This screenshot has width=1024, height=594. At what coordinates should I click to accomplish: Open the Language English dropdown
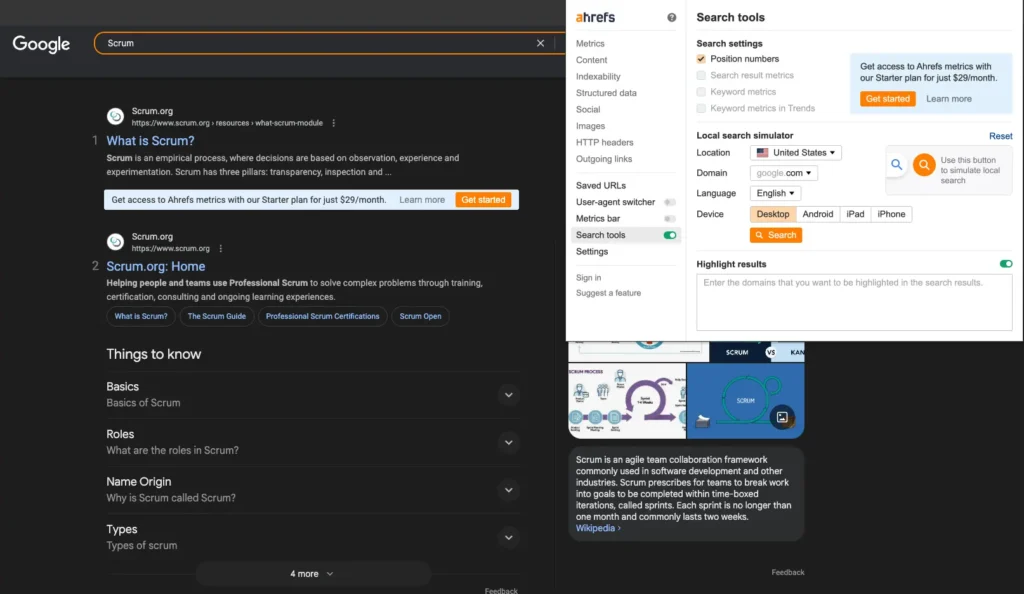pyautogui.click(x=775, y=193)
